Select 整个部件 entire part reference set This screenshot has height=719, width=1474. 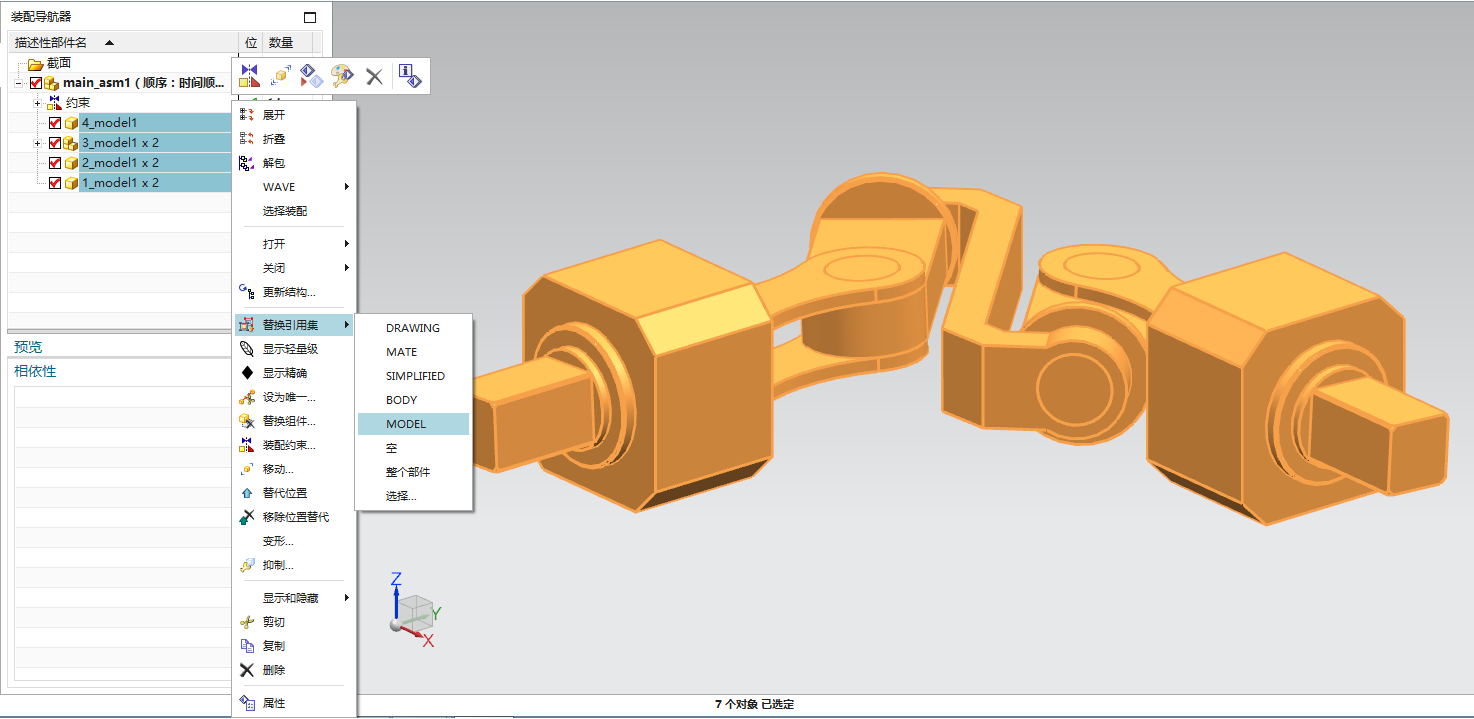pos(413,472)
